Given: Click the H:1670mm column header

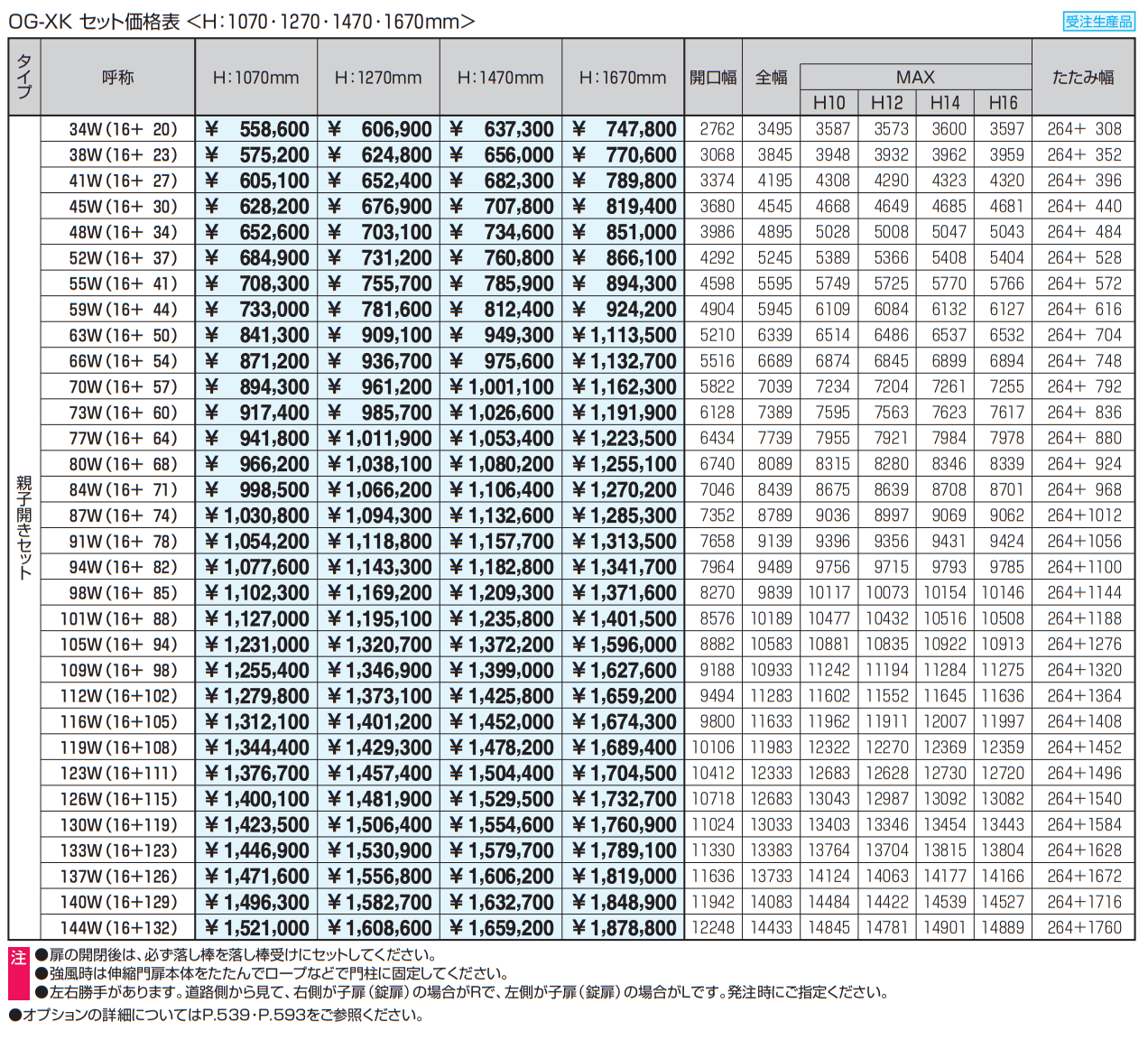Looking at the screenshot, I should click(x=623, y=78).
